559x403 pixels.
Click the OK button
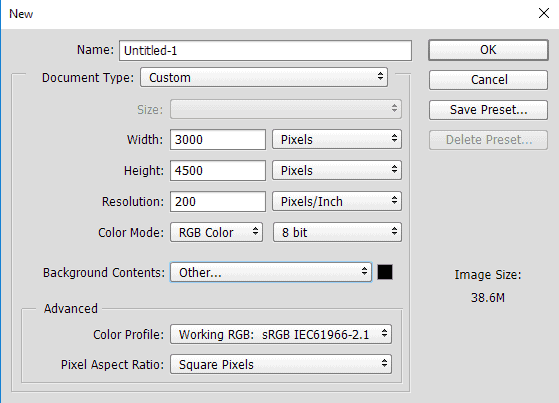[x=488, y=50]
